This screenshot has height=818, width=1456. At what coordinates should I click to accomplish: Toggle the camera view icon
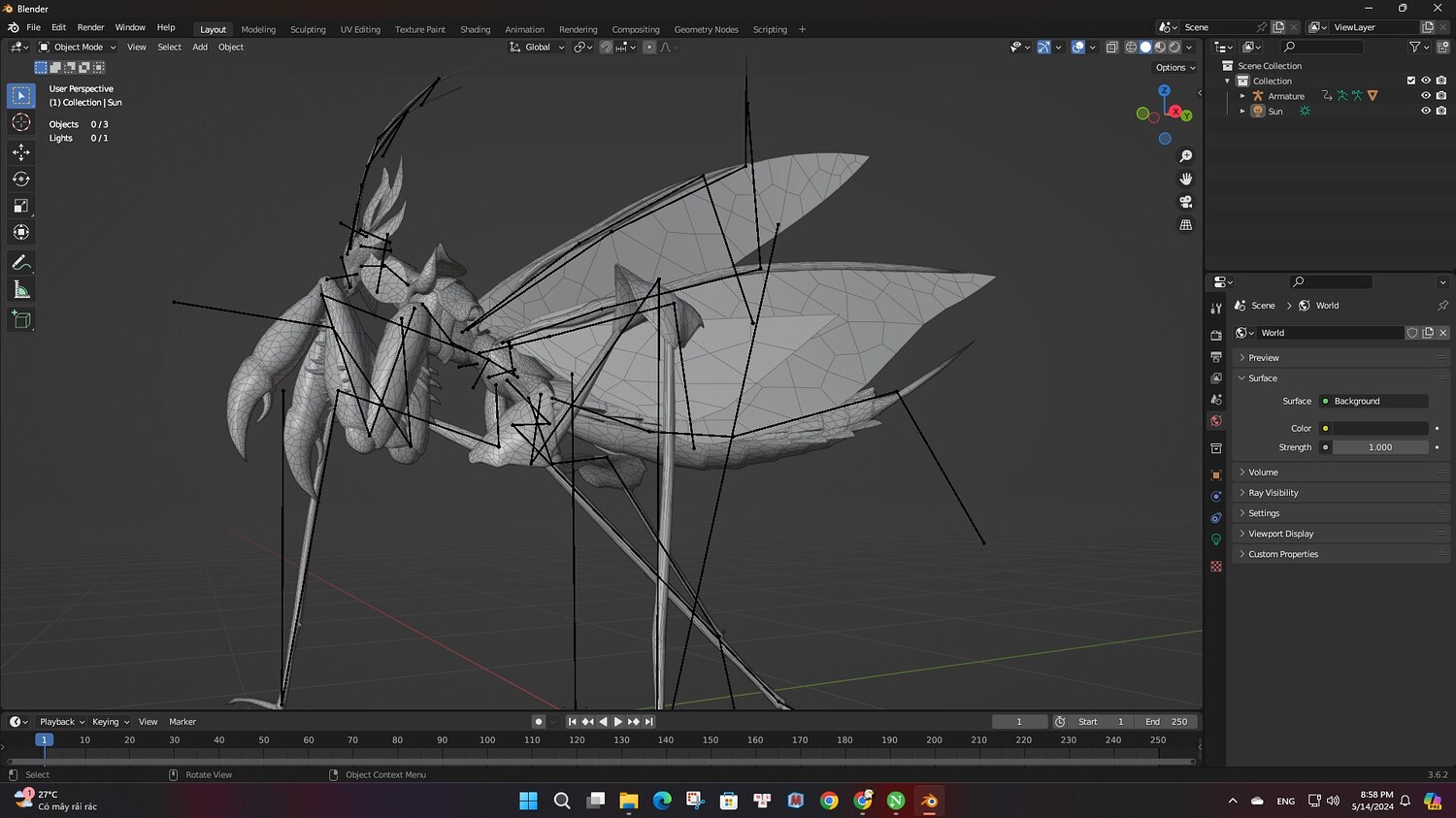[1185, 202]
